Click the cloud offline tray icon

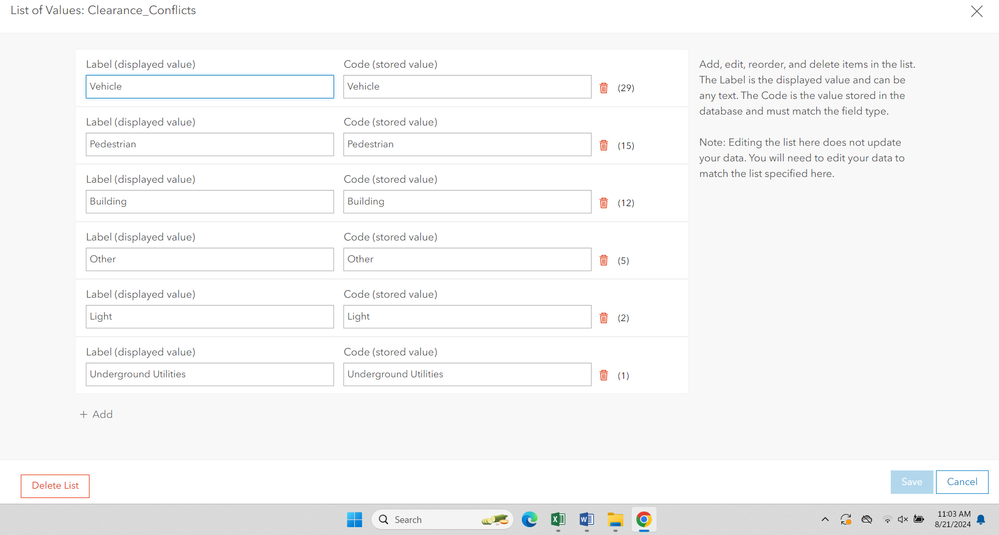866,520
